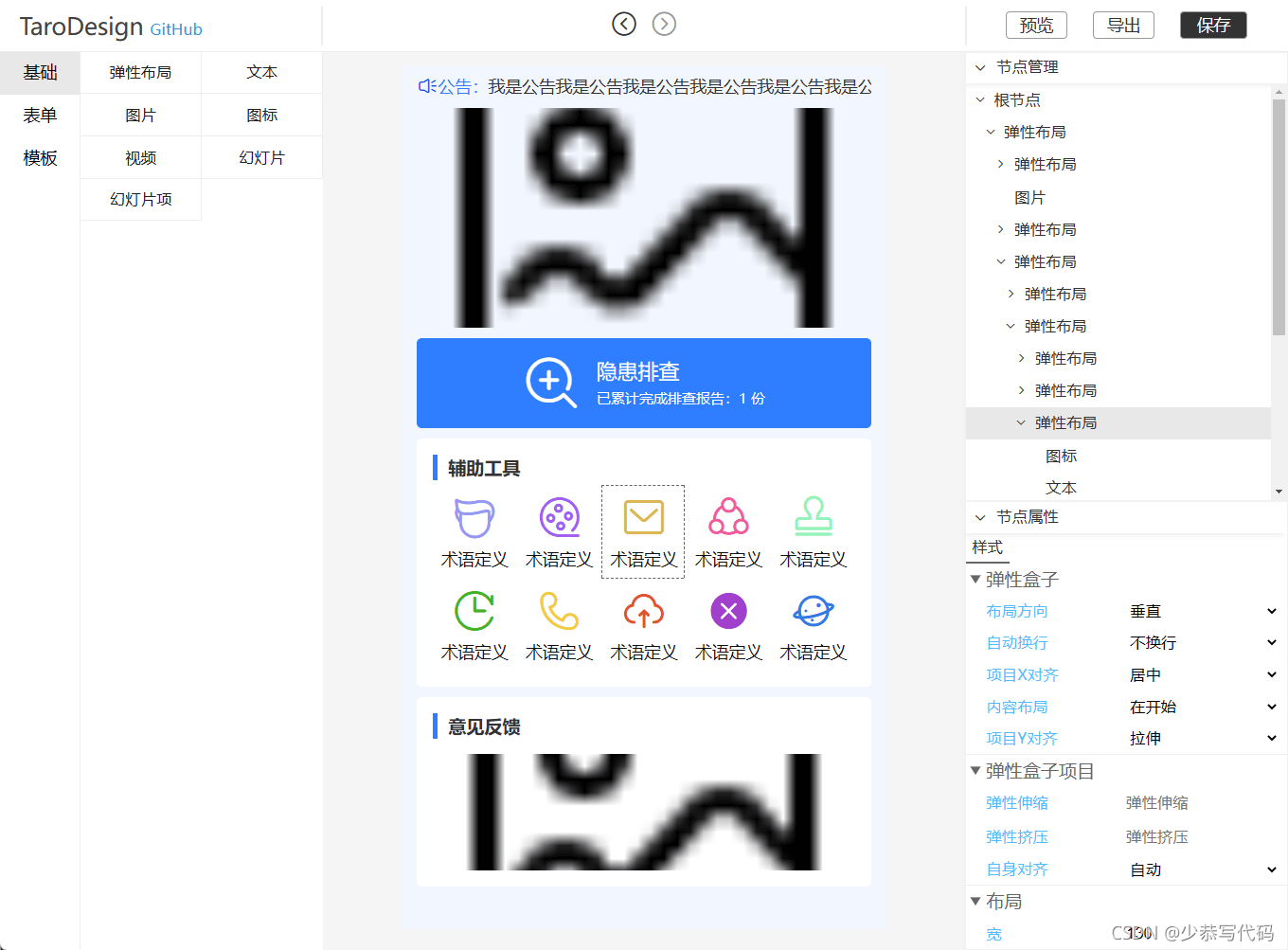Image resolution: width=1288 pixels, height=950 pixels.
Task: Pick the 弹性布局 component
Action: (x=140, y=73)
